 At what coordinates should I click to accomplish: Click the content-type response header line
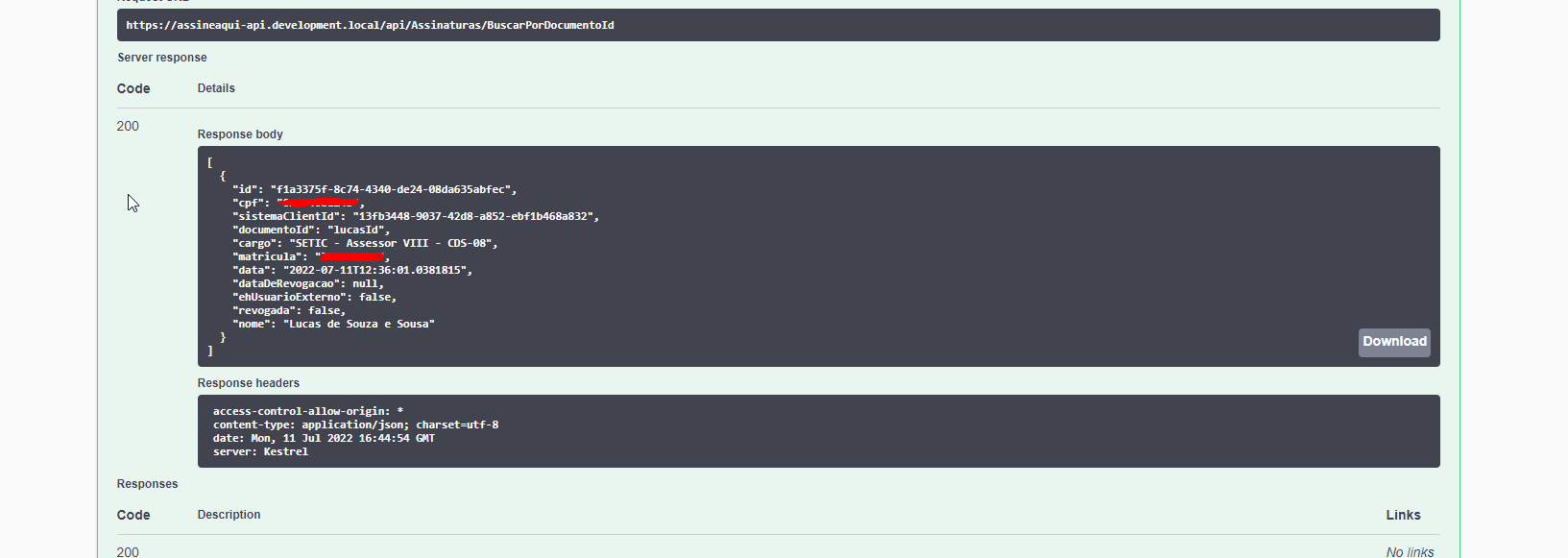point(355,425)
